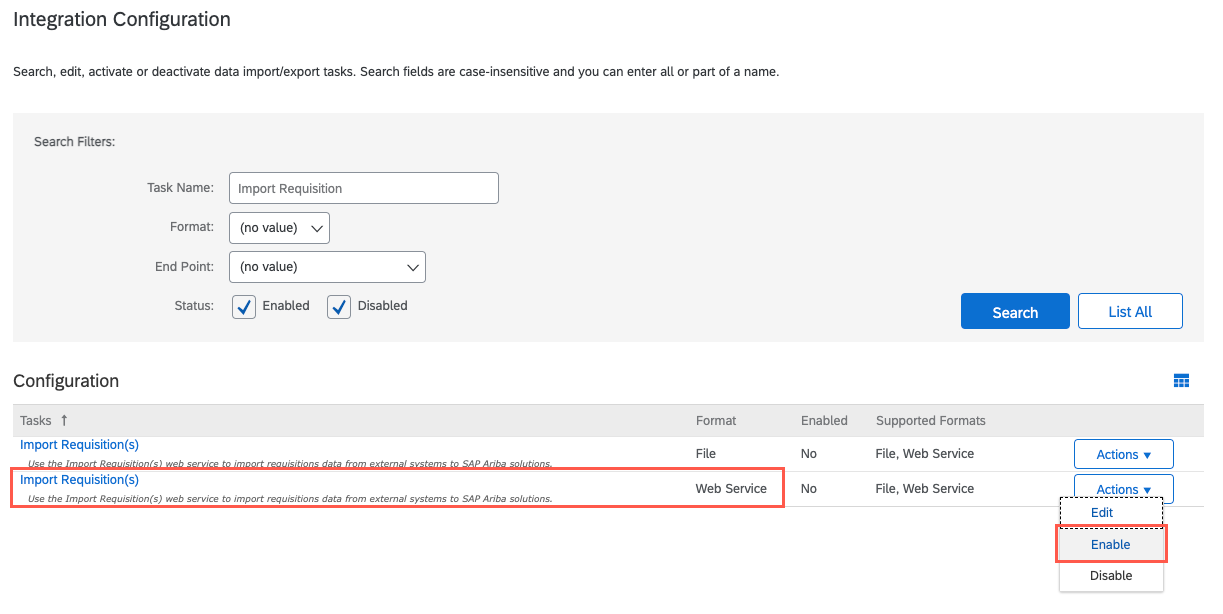Click the Enabled column header
1223x614 pixels.
coord(823,420)
